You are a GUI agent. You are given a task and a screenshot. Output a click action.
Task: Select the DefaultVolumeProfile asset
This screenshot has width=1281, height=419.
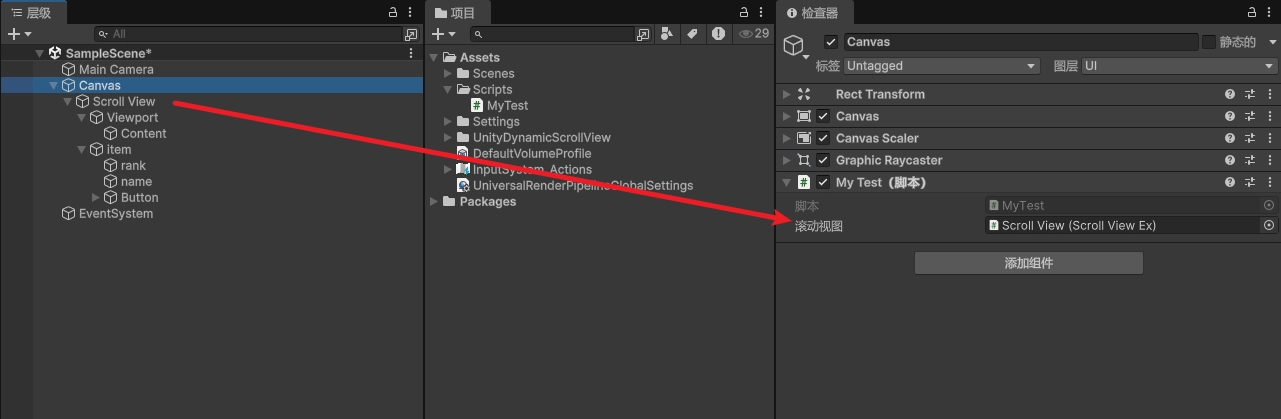tap(531, 154)
